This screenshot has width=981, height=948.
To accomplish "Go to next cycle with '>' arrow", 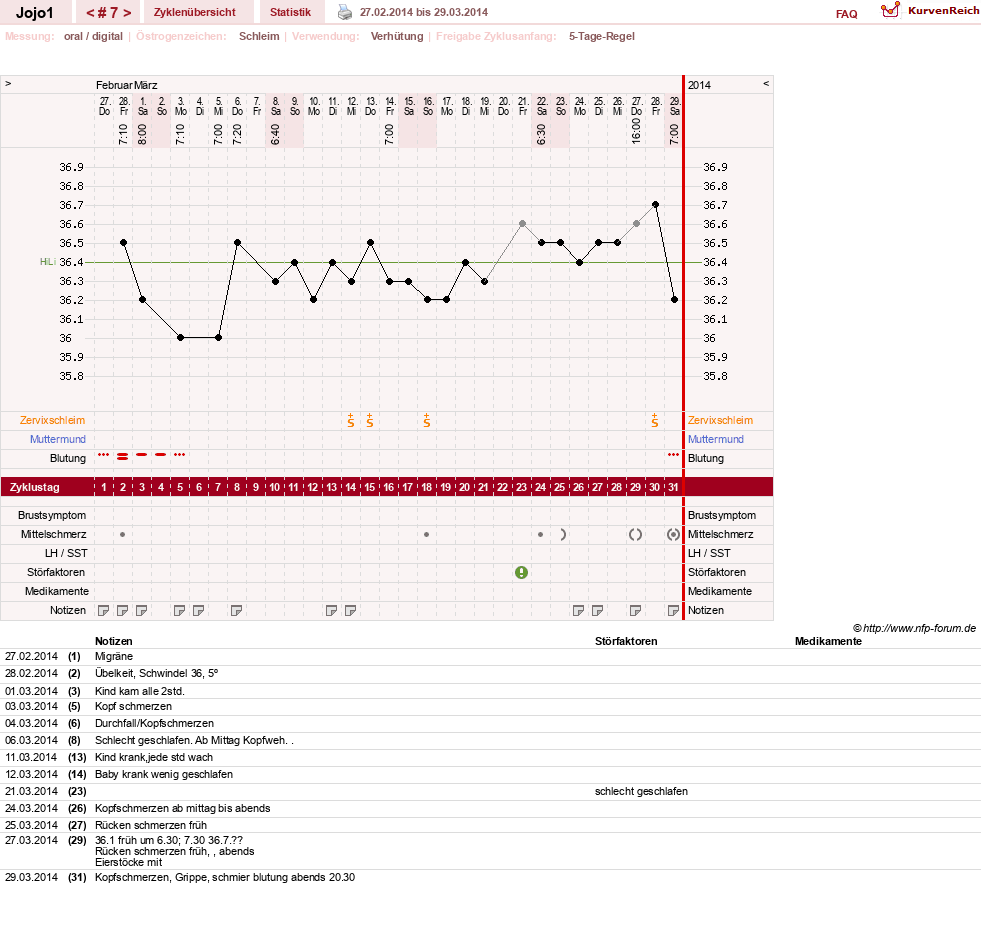I will click(x=127, y=13).
